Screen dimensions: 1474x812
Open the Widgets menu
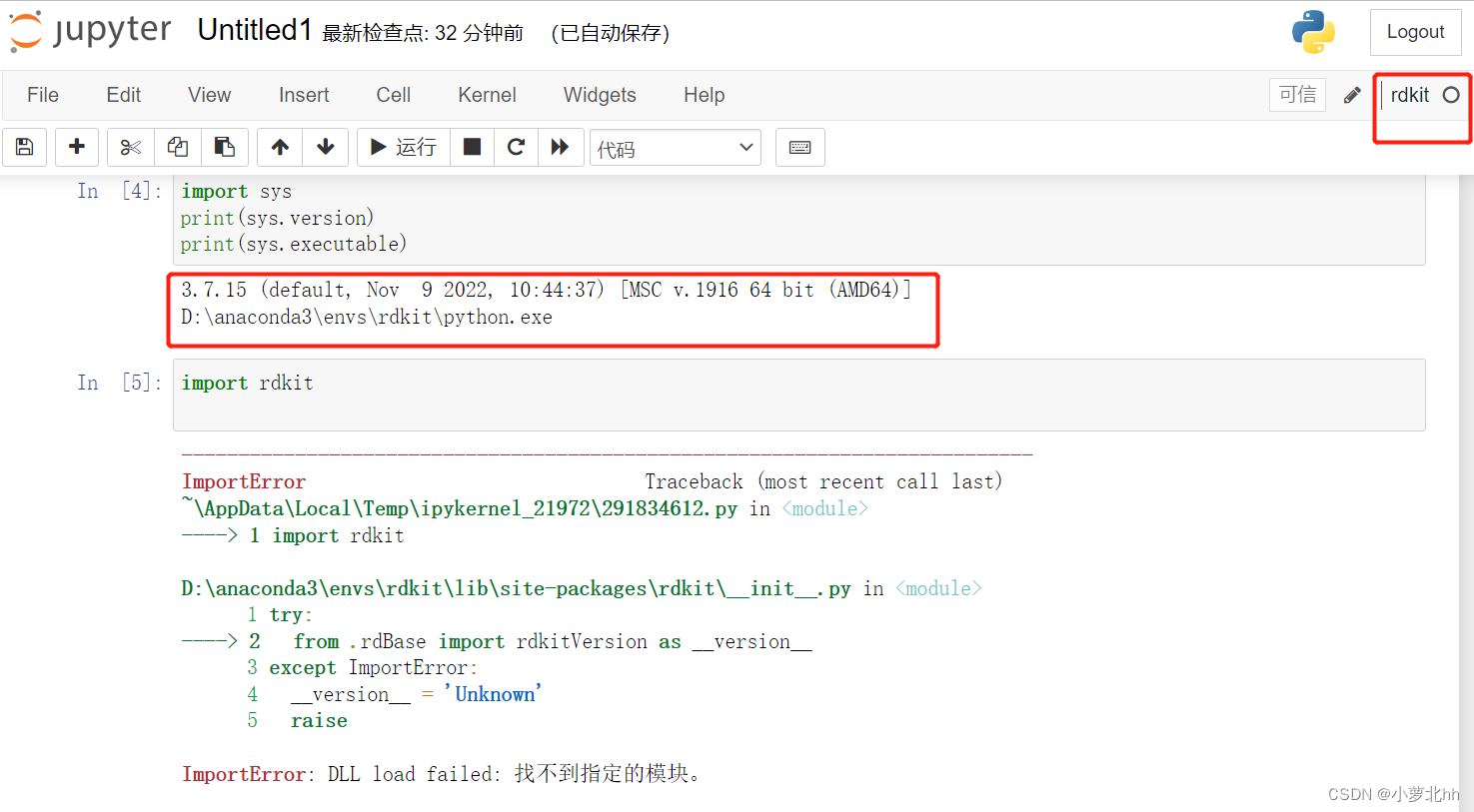pos(600,95)
